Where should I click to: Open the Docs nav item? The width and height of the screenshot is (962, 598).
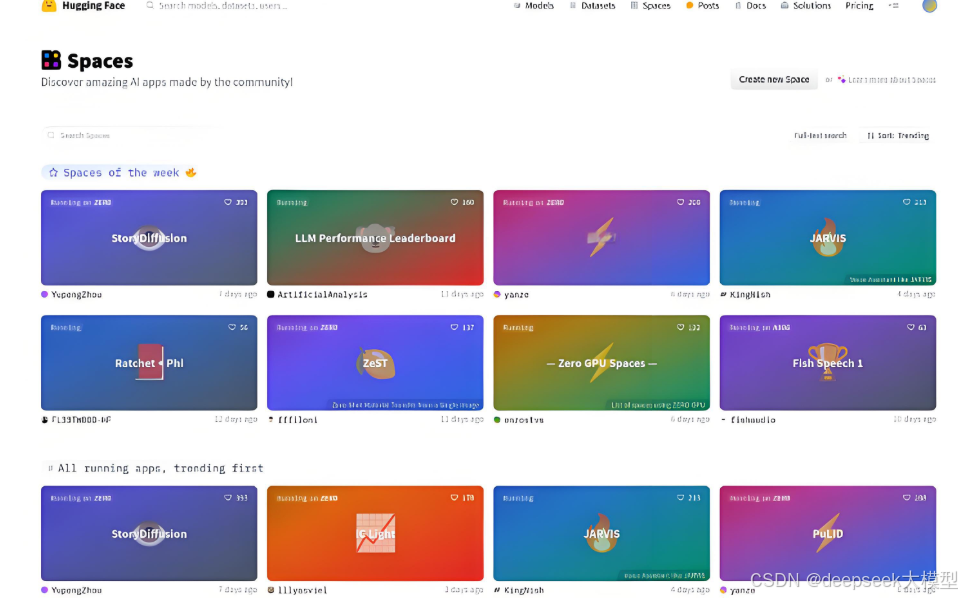click(x=750, y=6)
